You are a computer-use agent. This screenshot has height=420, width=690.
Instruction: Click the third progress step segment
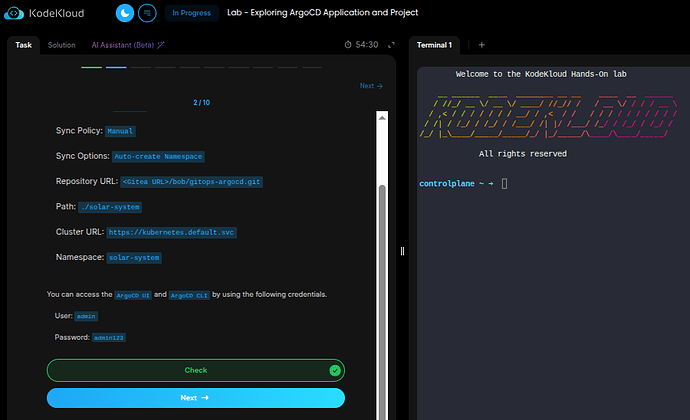pyautogui.click(x=141, y=67)
